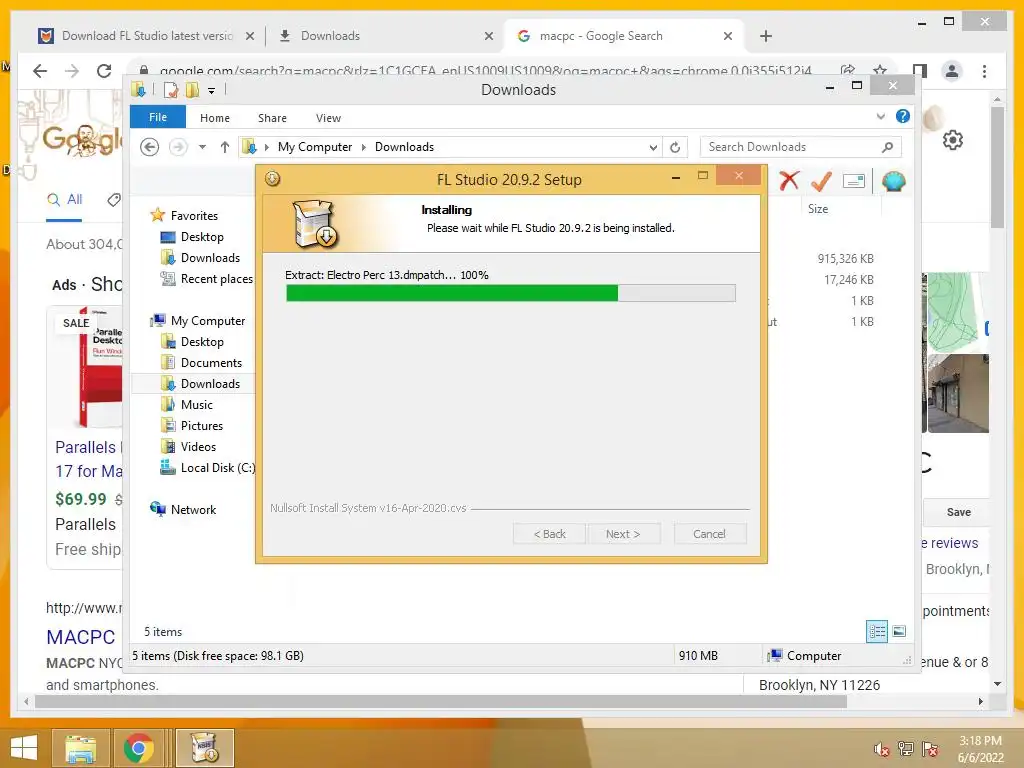Open the Windows Start button

[24, 747]
